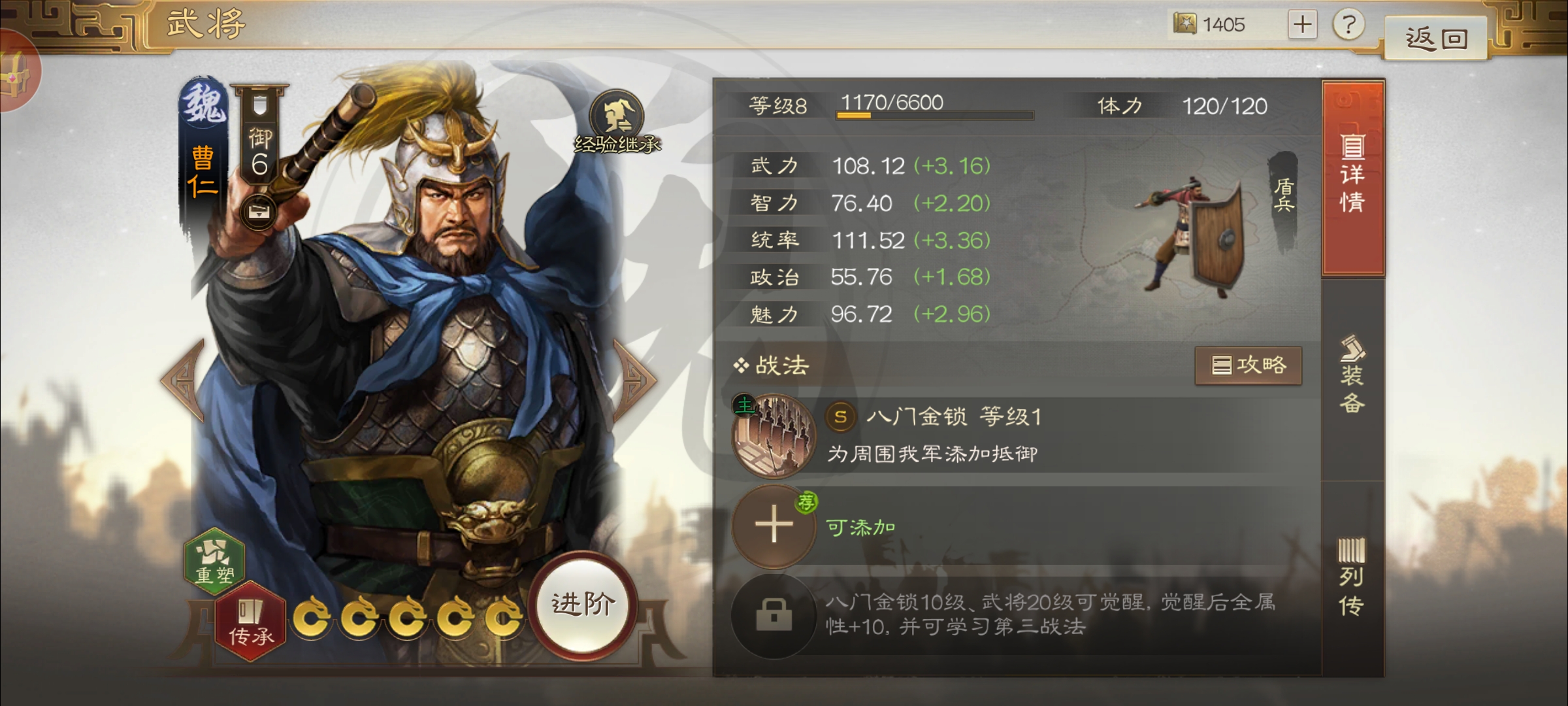The image size is (1568, 706).
Task: Open the 列传 biography tab
Action: click(x=1353, y=578)
